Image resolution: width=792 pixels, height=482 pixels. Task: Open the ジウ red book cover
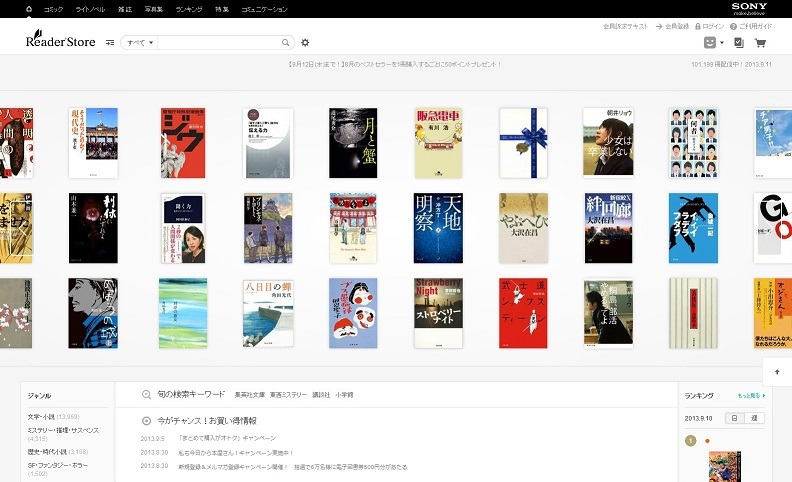[183, 143]
